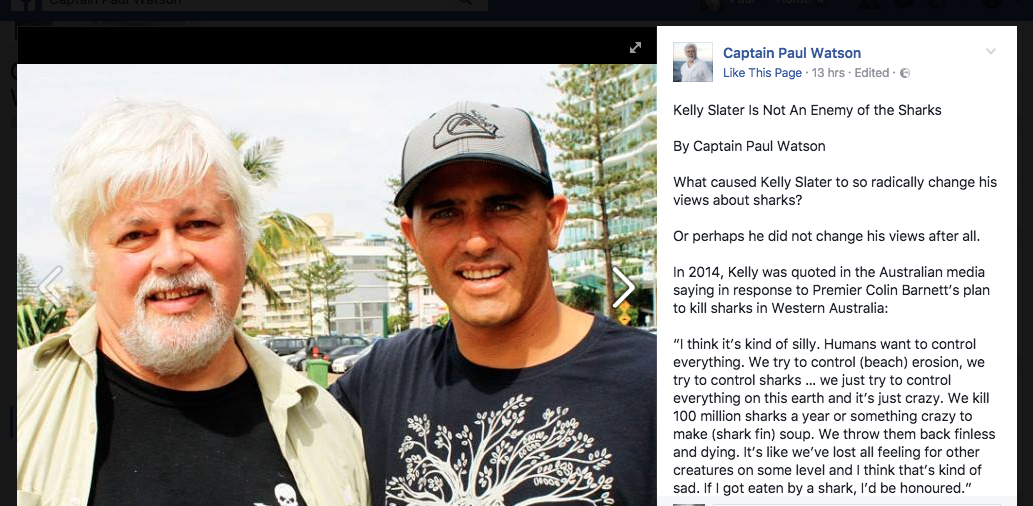View edit history via Edited link

click(x=872, y=72)
